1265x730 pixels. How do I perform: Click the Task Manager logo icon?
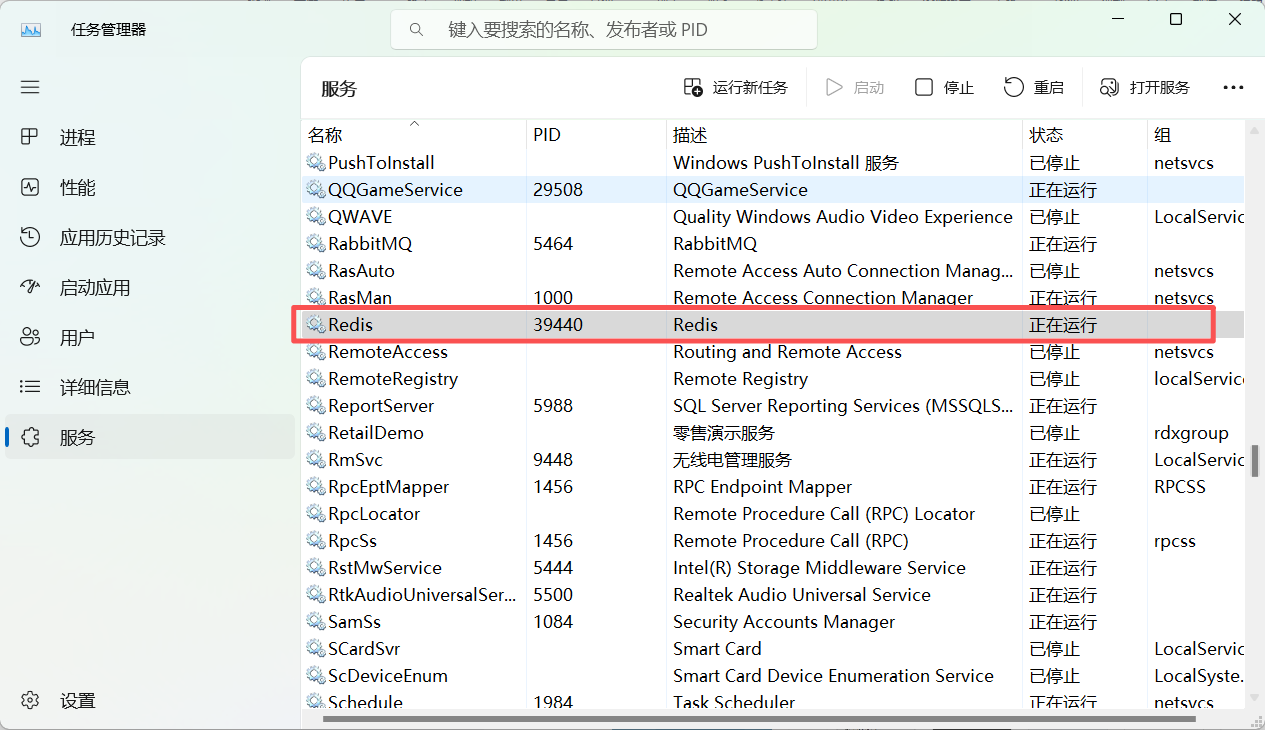30,29
